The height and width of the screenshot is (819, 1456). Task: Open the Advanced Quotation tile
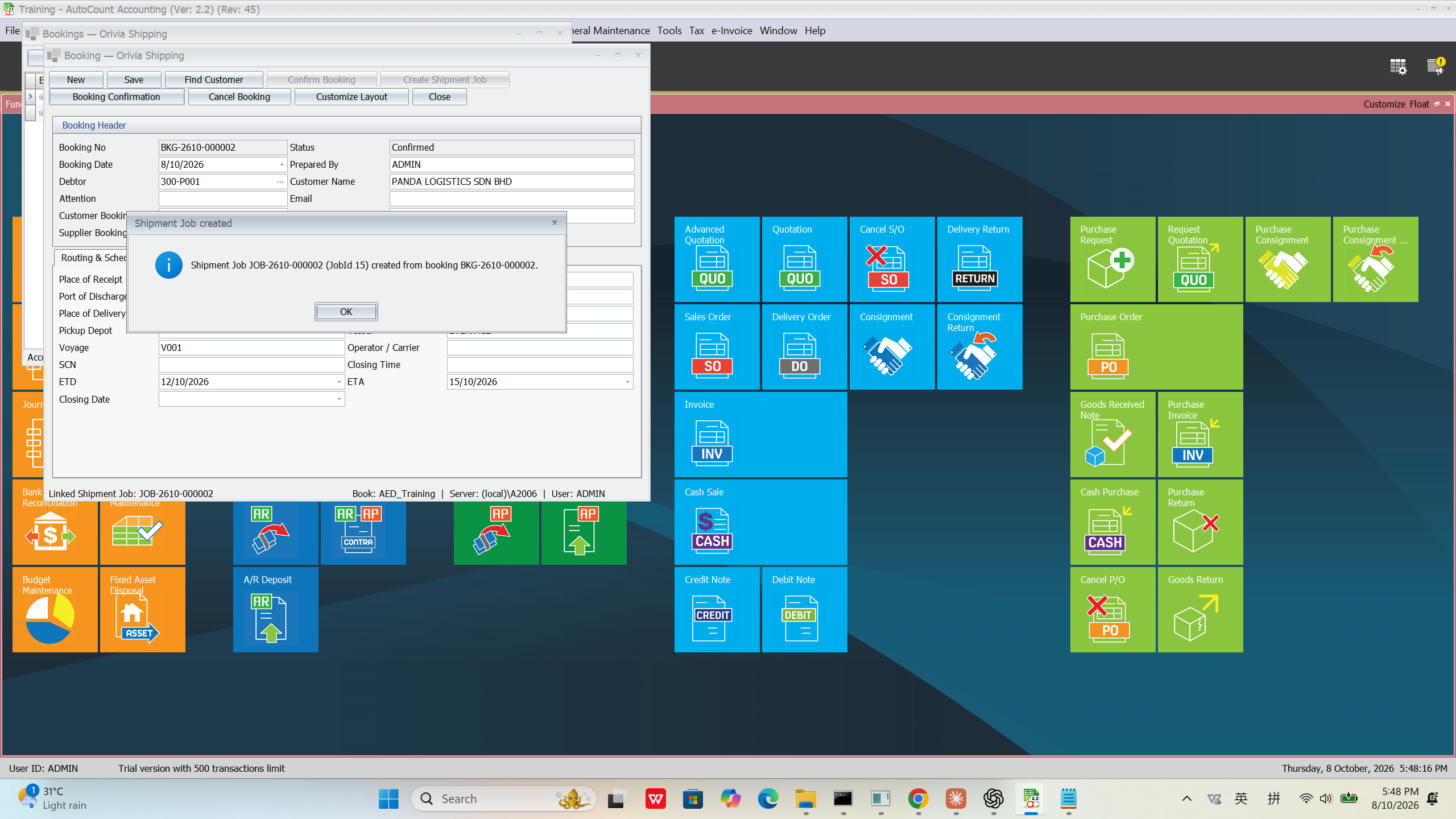(717, 259)
